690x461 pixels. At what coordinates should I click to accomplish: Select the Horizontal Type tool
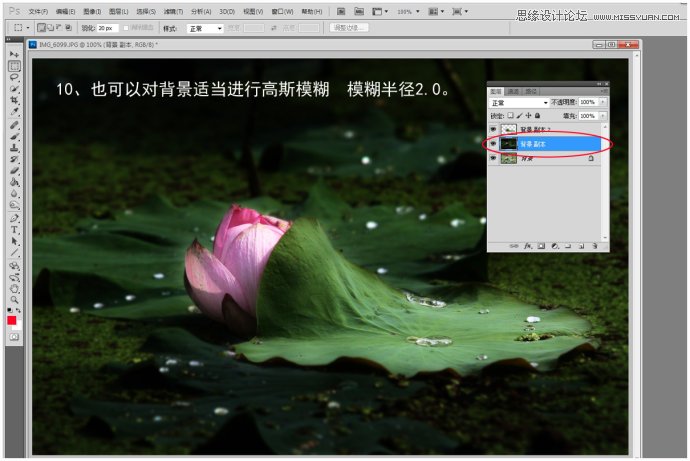click(14, 230)
